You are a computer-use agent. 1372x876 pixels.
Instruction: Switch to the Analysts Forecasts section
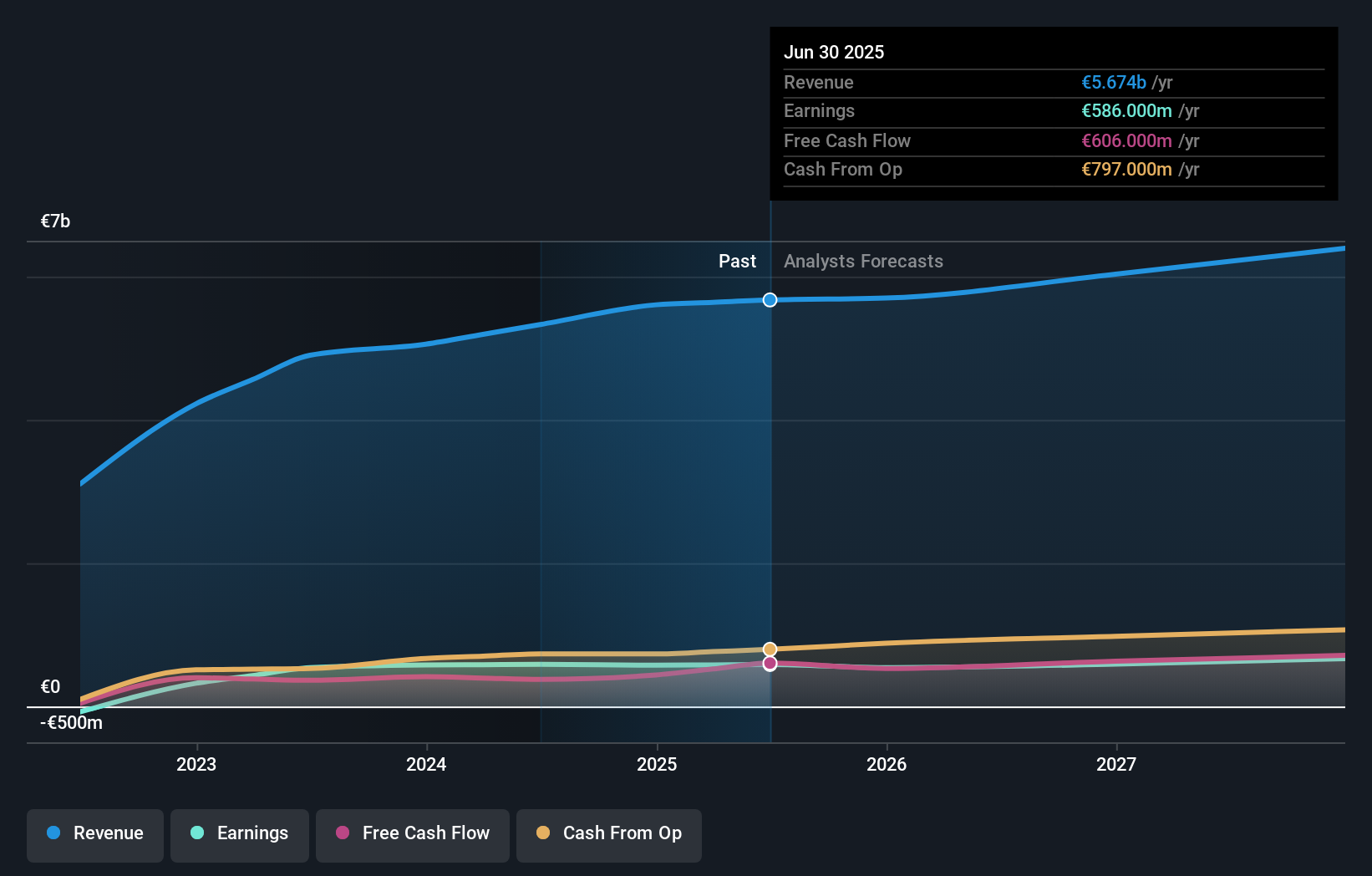coord(863,261)
